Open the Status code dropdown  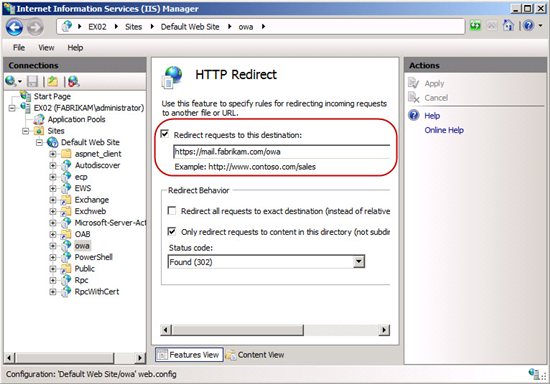(358, 262)
